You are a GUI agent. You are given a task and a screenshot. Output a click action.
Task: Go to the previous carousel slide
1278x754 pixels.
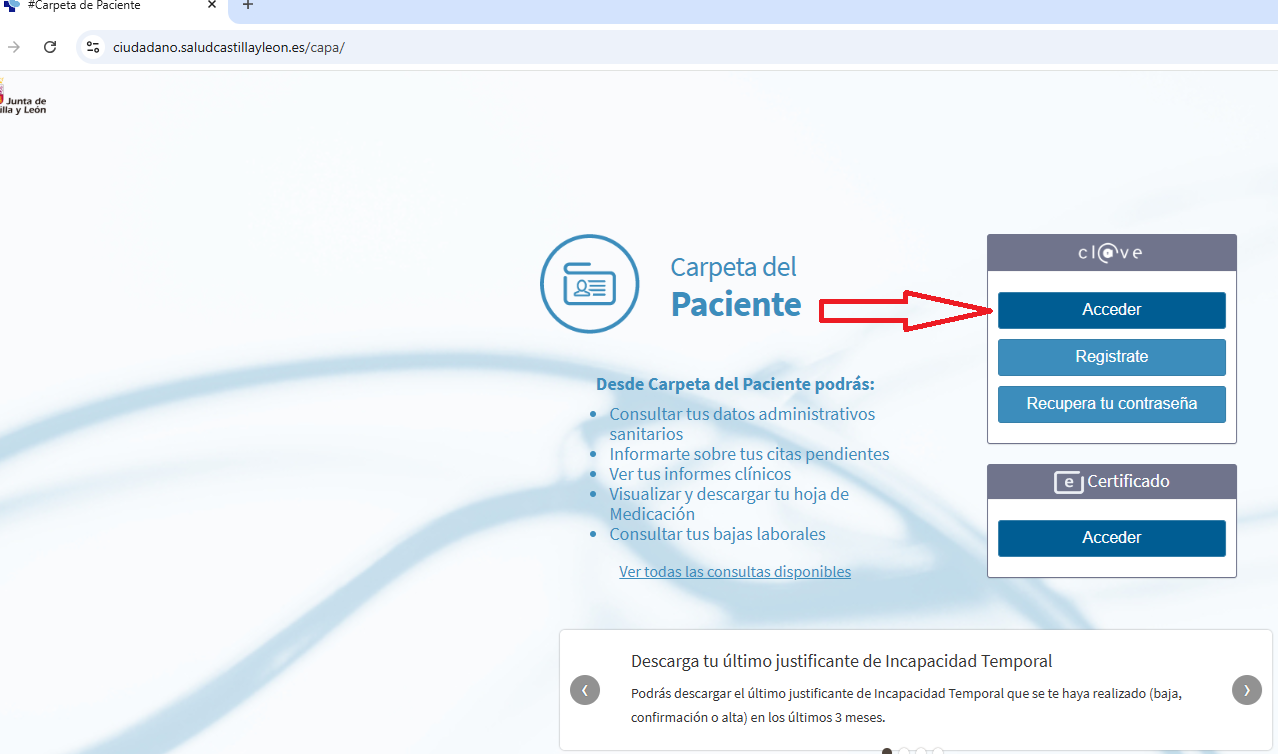pos(585,690)
